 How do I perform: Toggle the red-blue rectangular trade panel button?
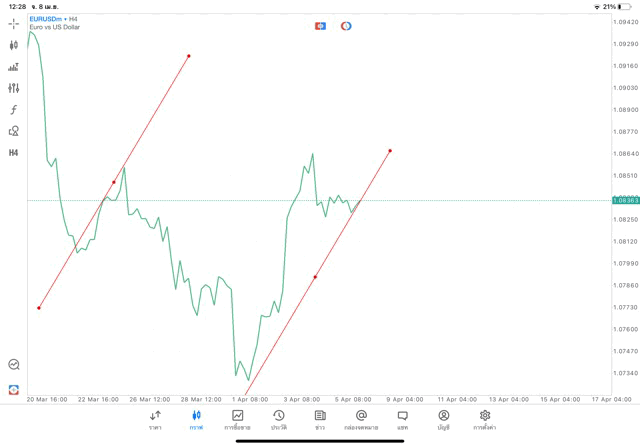320,26
